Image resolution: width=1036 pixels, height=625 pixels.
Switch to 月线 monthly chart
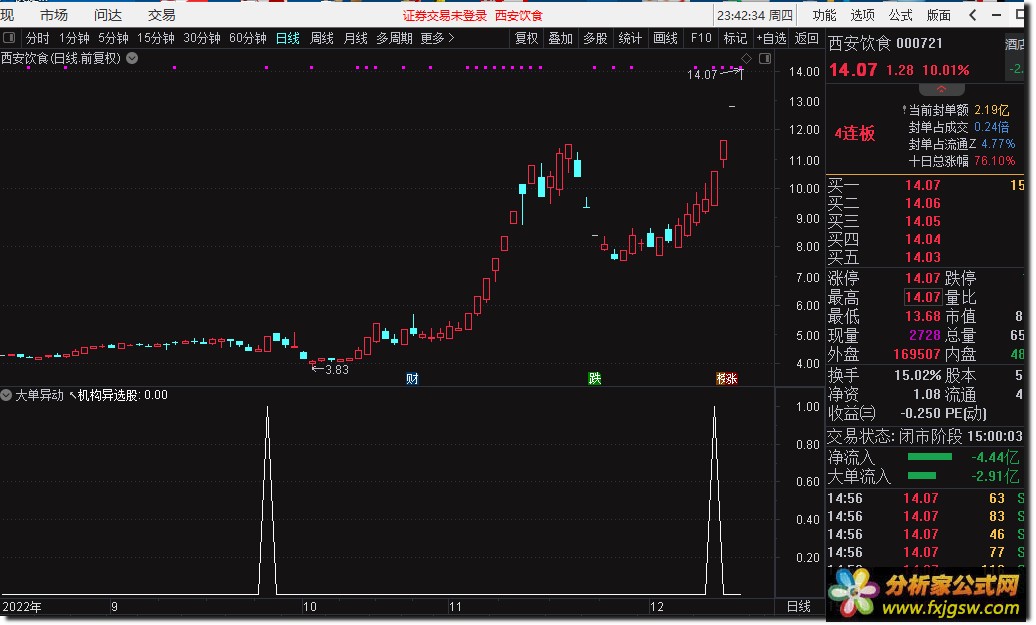point(355,38)
